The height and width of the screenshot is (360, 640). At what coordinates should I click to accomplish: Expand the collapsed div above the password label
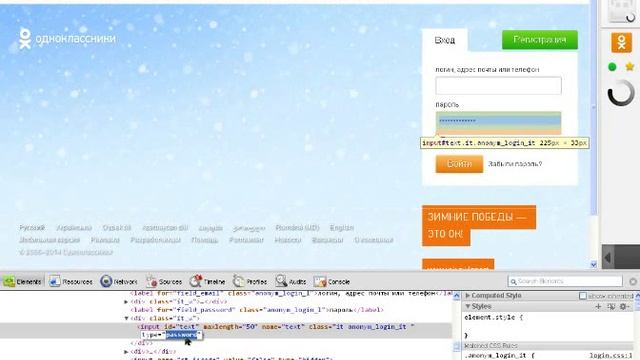coord(126,302)
